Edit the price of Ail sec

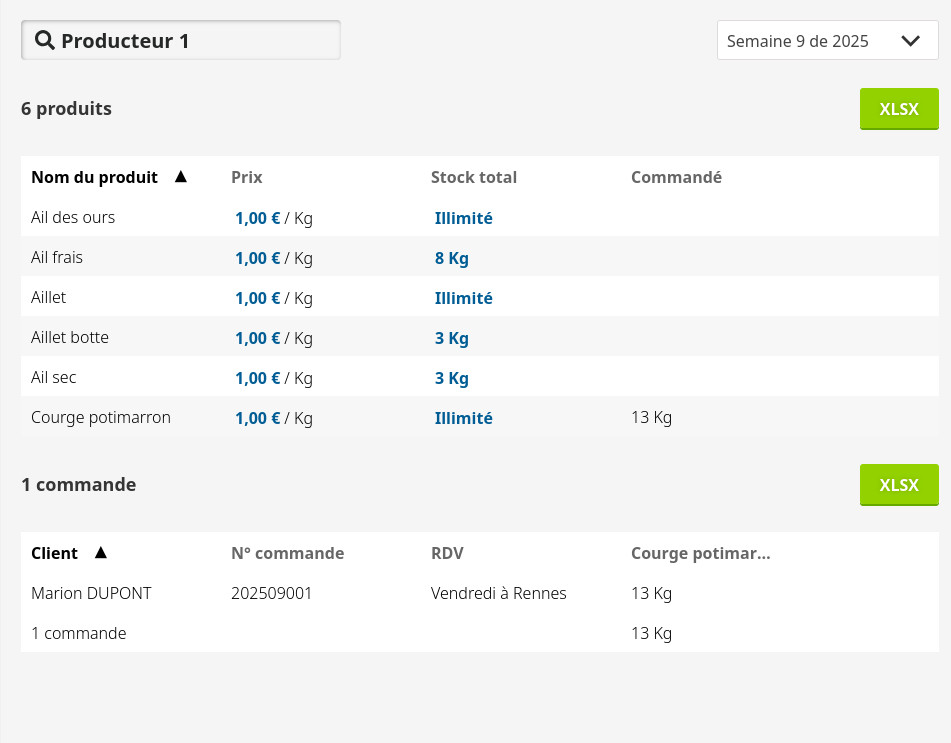point(258,378)
